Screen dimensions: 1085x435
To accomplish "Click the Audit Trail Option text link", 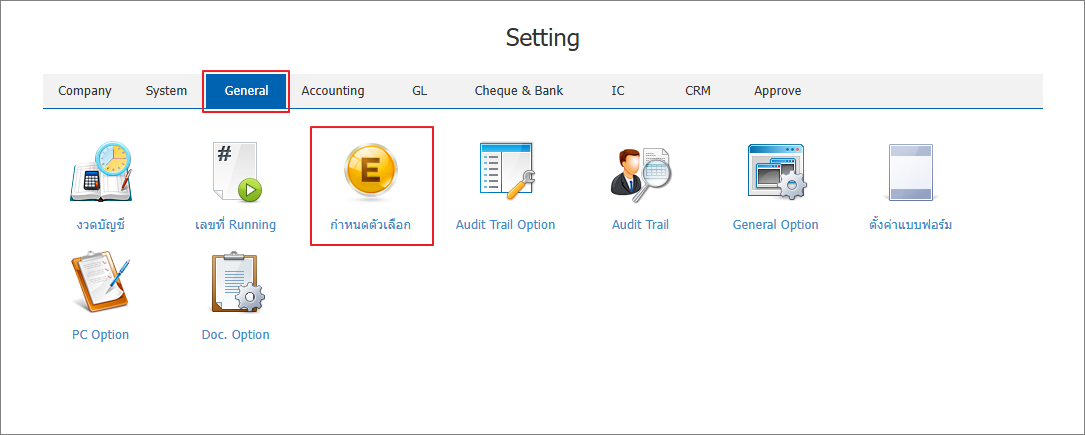I will point(505,225).
